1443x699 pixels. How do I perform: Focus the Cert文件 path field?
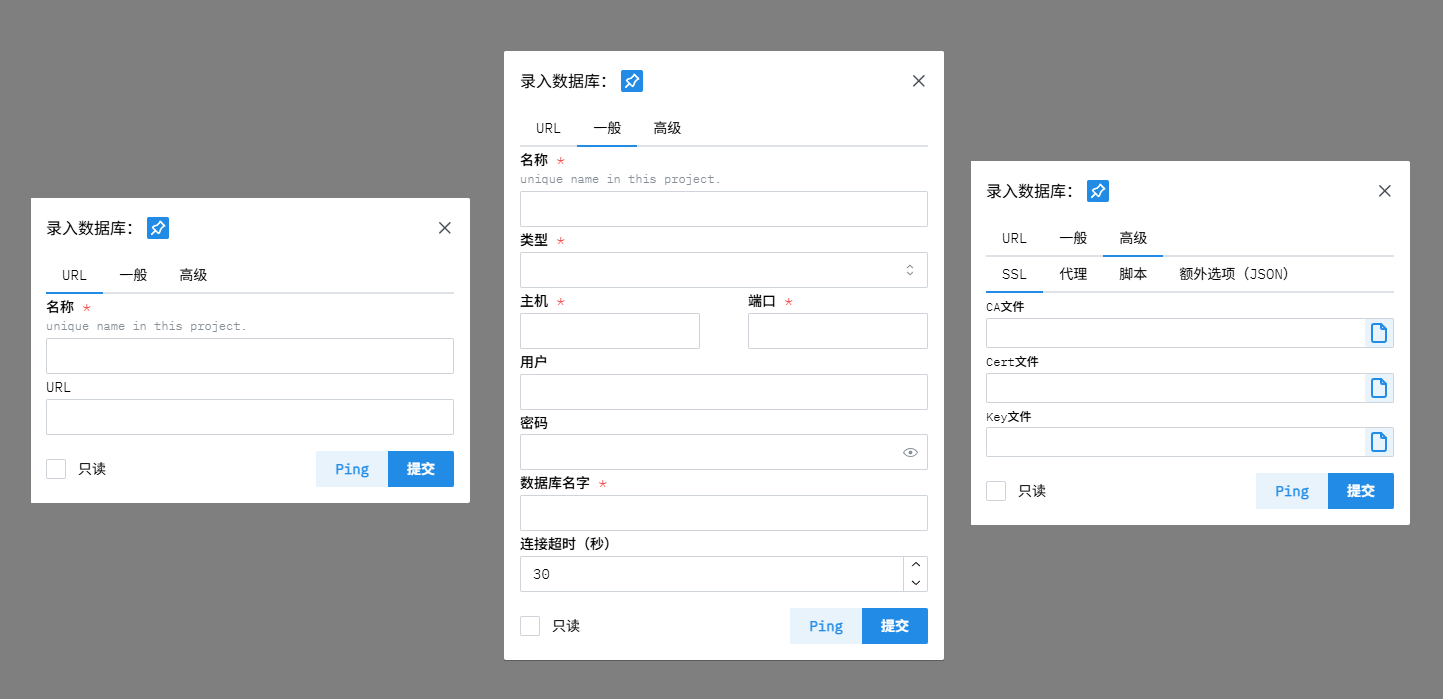[x=1176, y=388]
